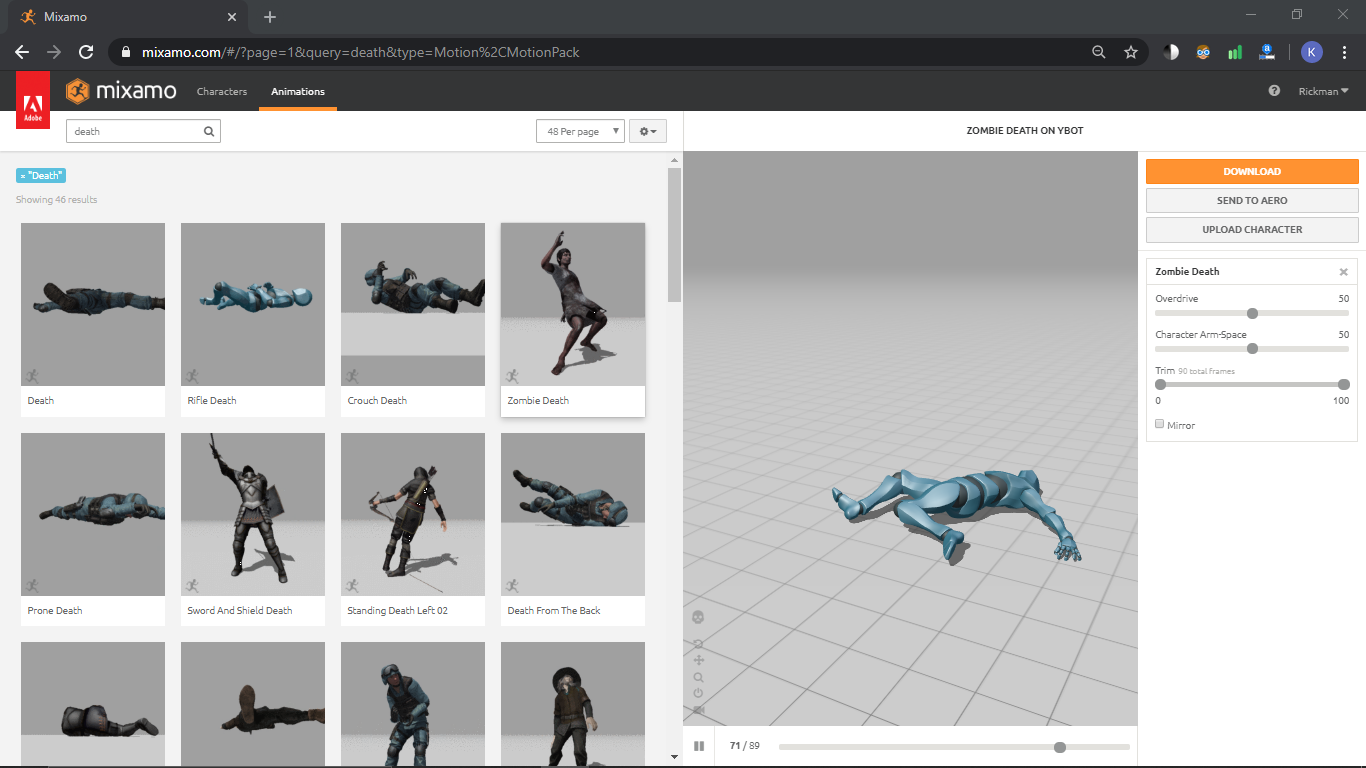
Task: Click the scrollbar down arrow in the results list
Action: (675, 758)
